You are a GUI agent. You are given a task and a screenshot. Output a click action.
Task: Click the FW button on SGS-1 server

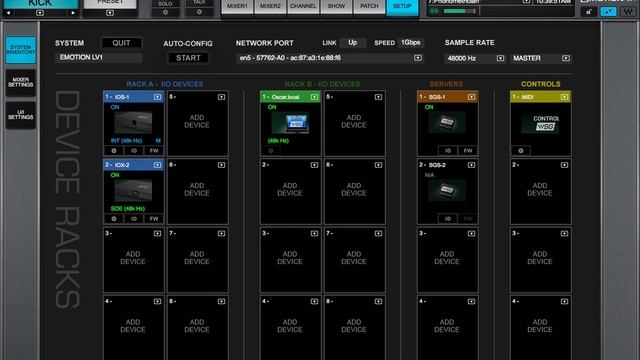coord(468,151)
